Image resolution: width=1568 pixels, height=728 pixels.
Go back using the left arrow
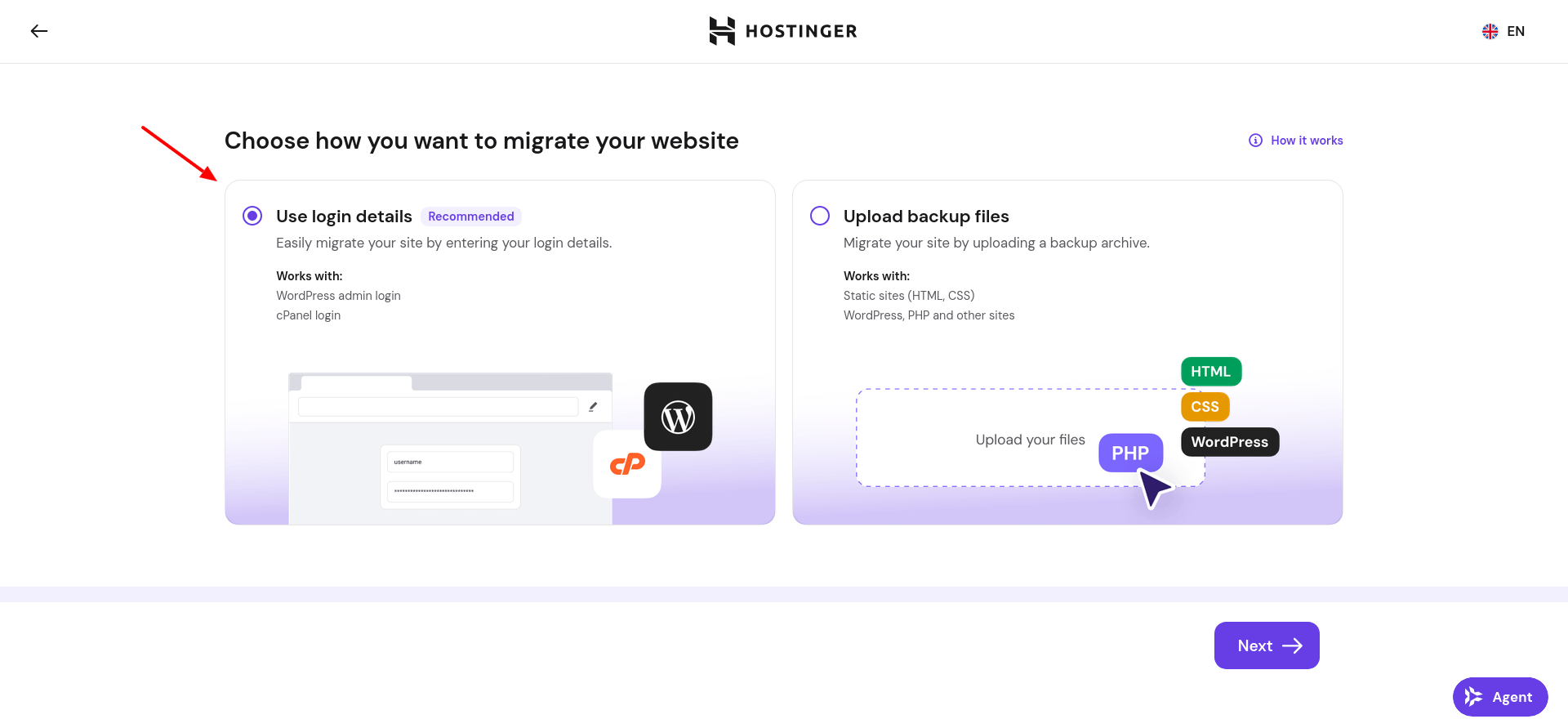pos(39,31)
